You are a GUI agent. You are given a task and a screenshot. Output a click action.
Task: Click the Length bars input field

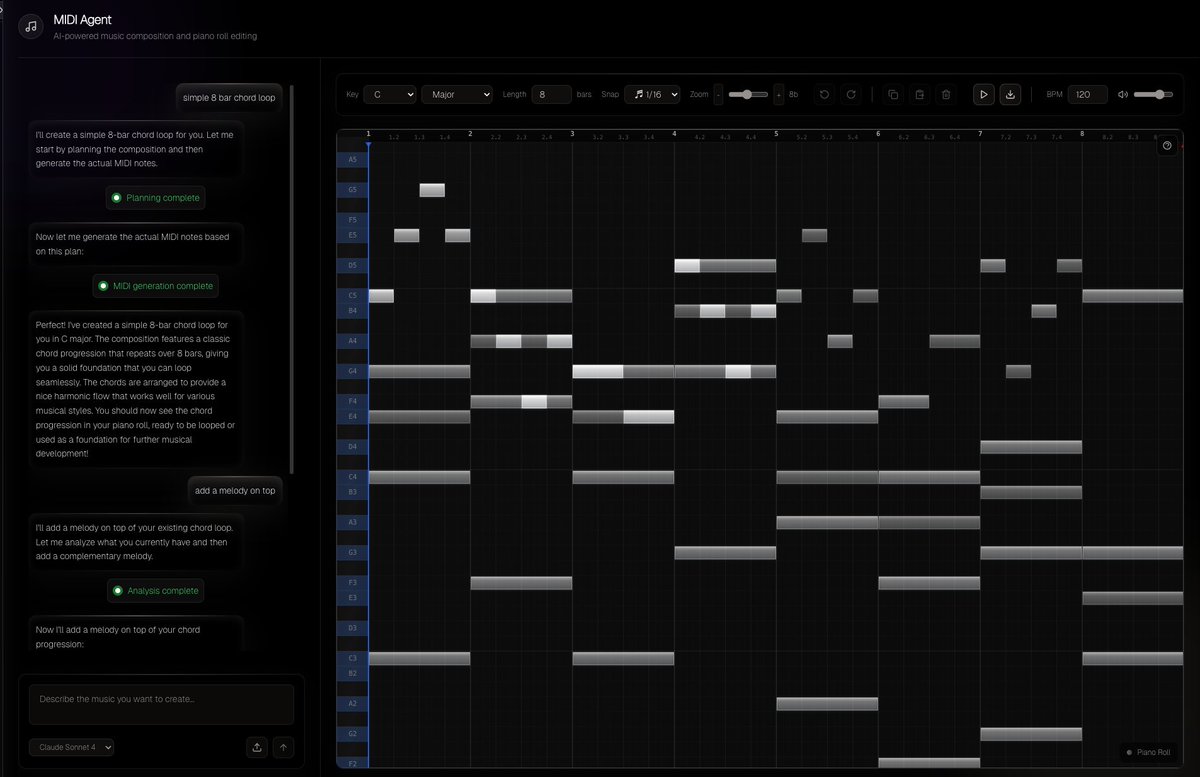point(551,94)
